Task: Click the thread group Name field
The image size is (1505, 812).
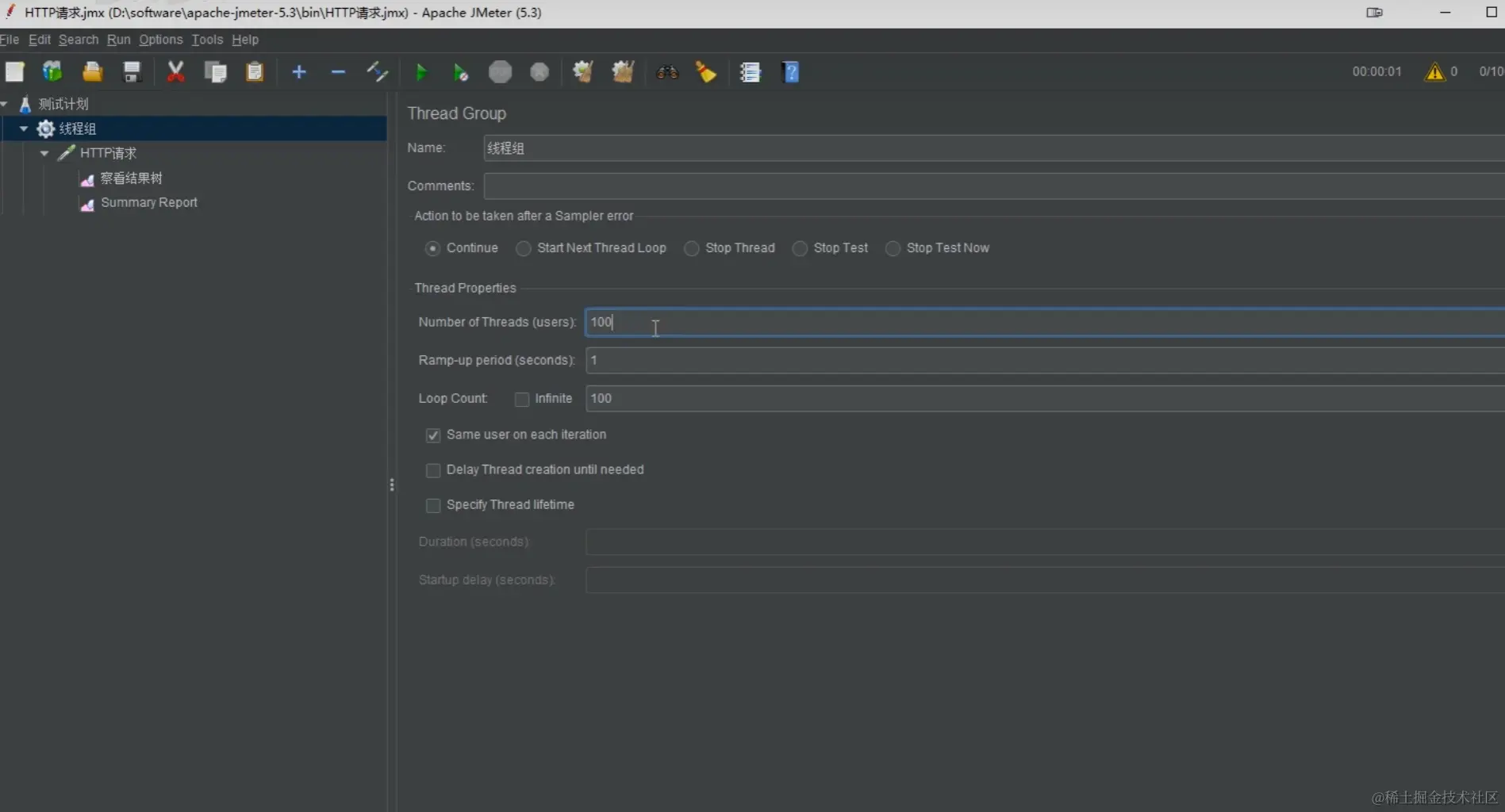Action: [994, 148]
